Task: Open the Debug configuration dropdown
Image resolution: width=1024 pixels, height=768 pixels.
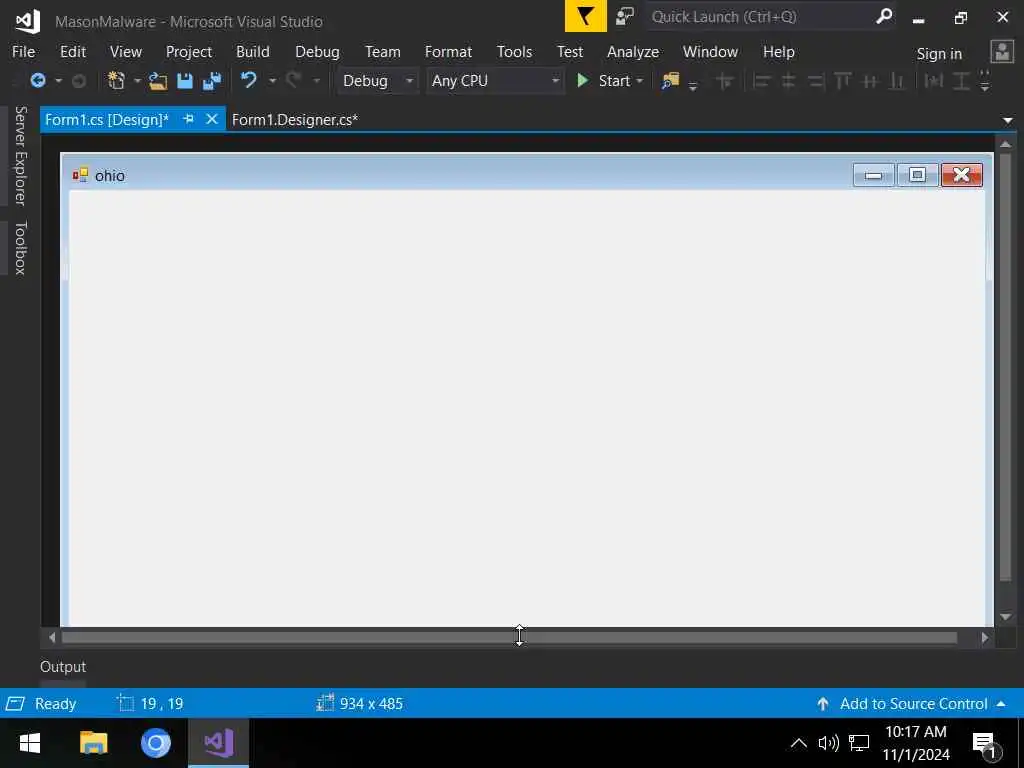Action: [x=378, y=81]
